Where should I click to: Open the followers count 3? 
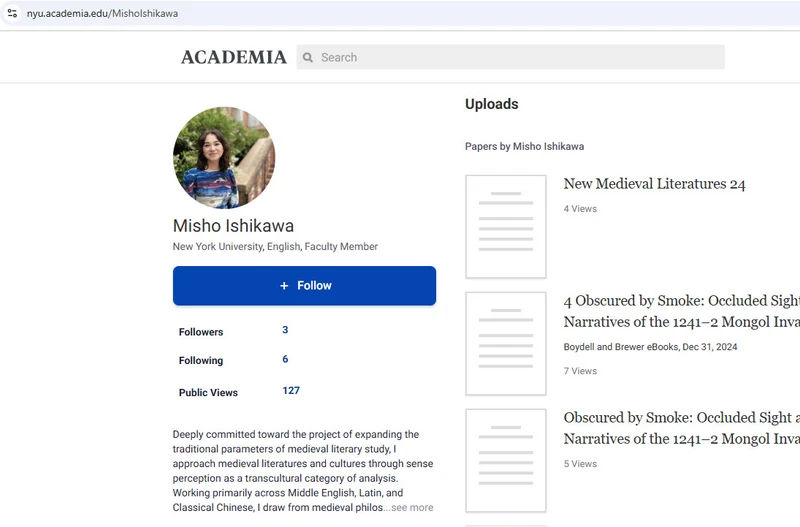[x=285, y=330]
